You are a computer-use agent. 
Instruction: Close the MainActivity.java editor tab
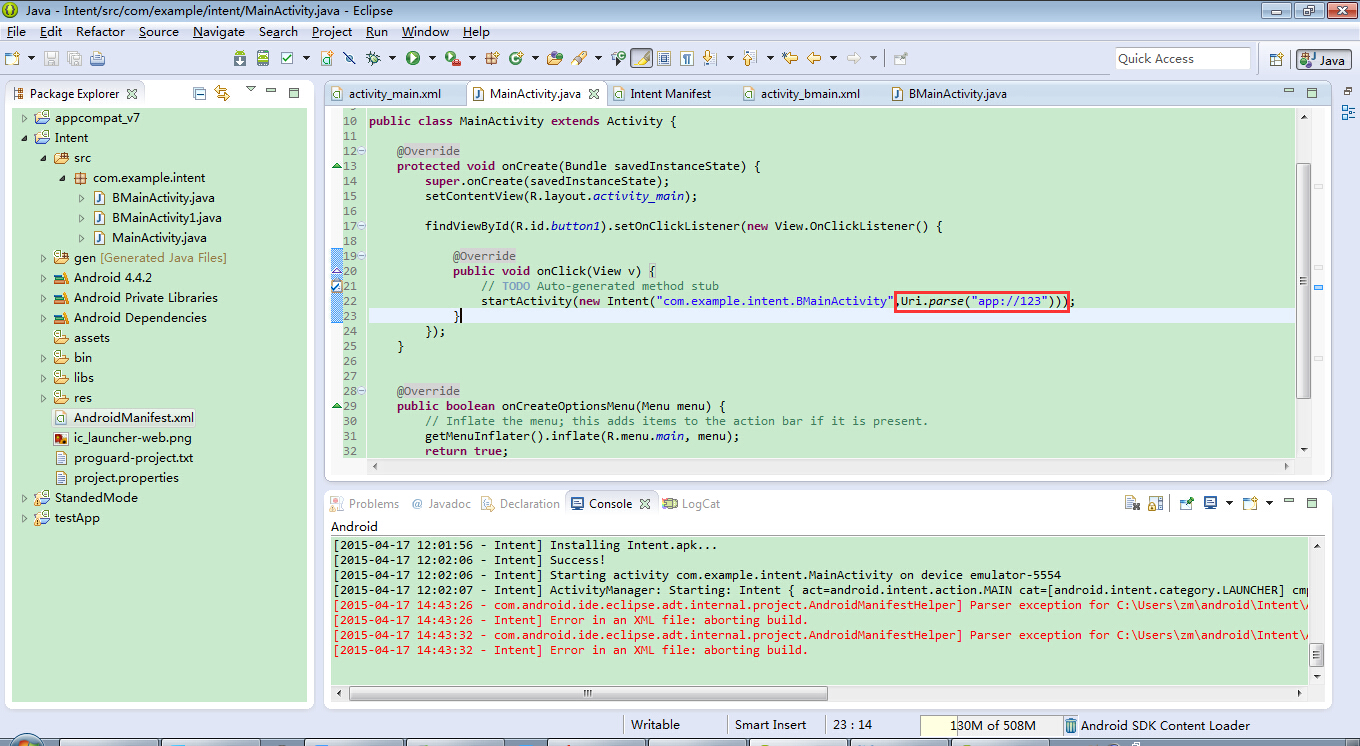click(x=593, y=94)
